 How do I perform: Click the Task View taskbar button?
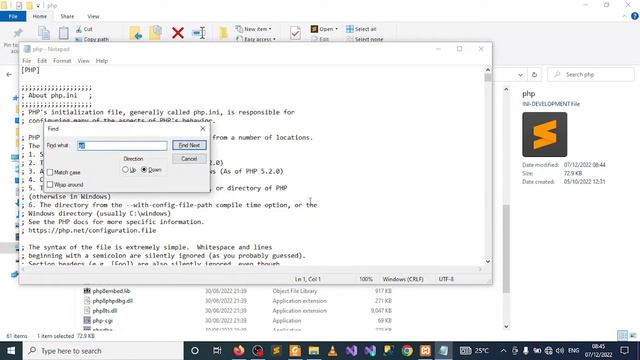point(217,351)
